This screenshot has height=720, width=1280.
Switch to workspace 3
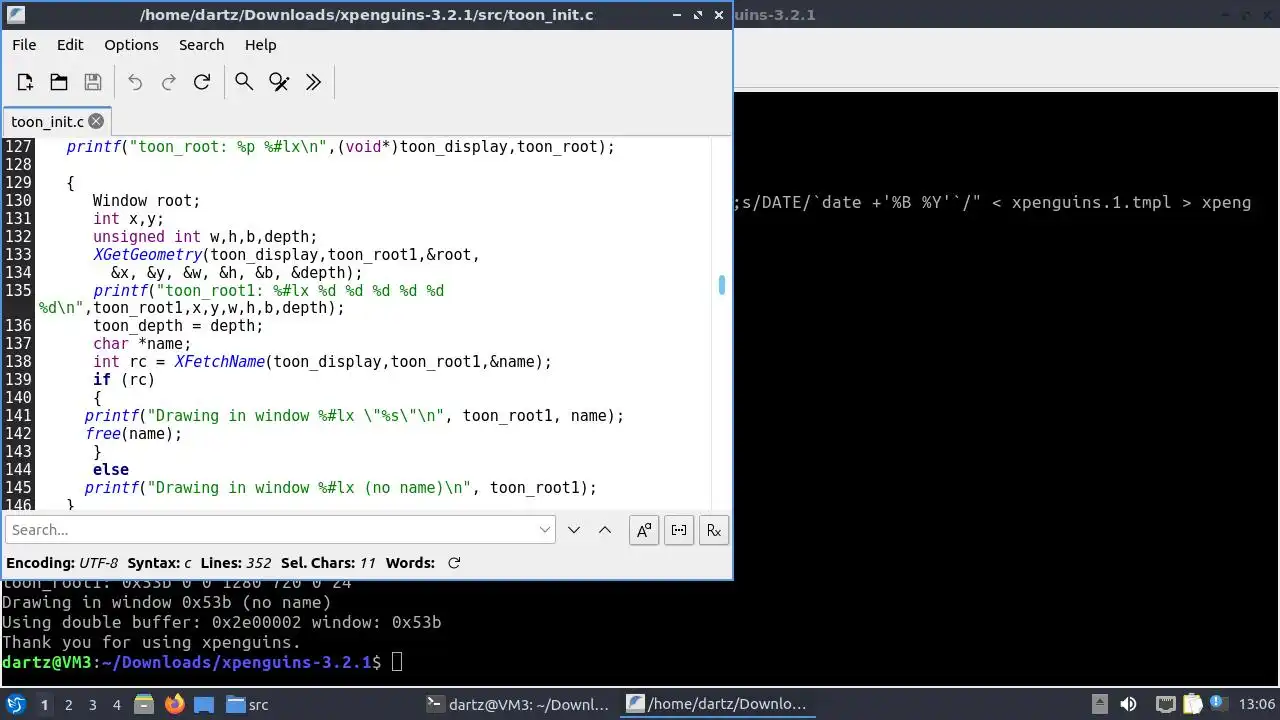pos(92,705)
